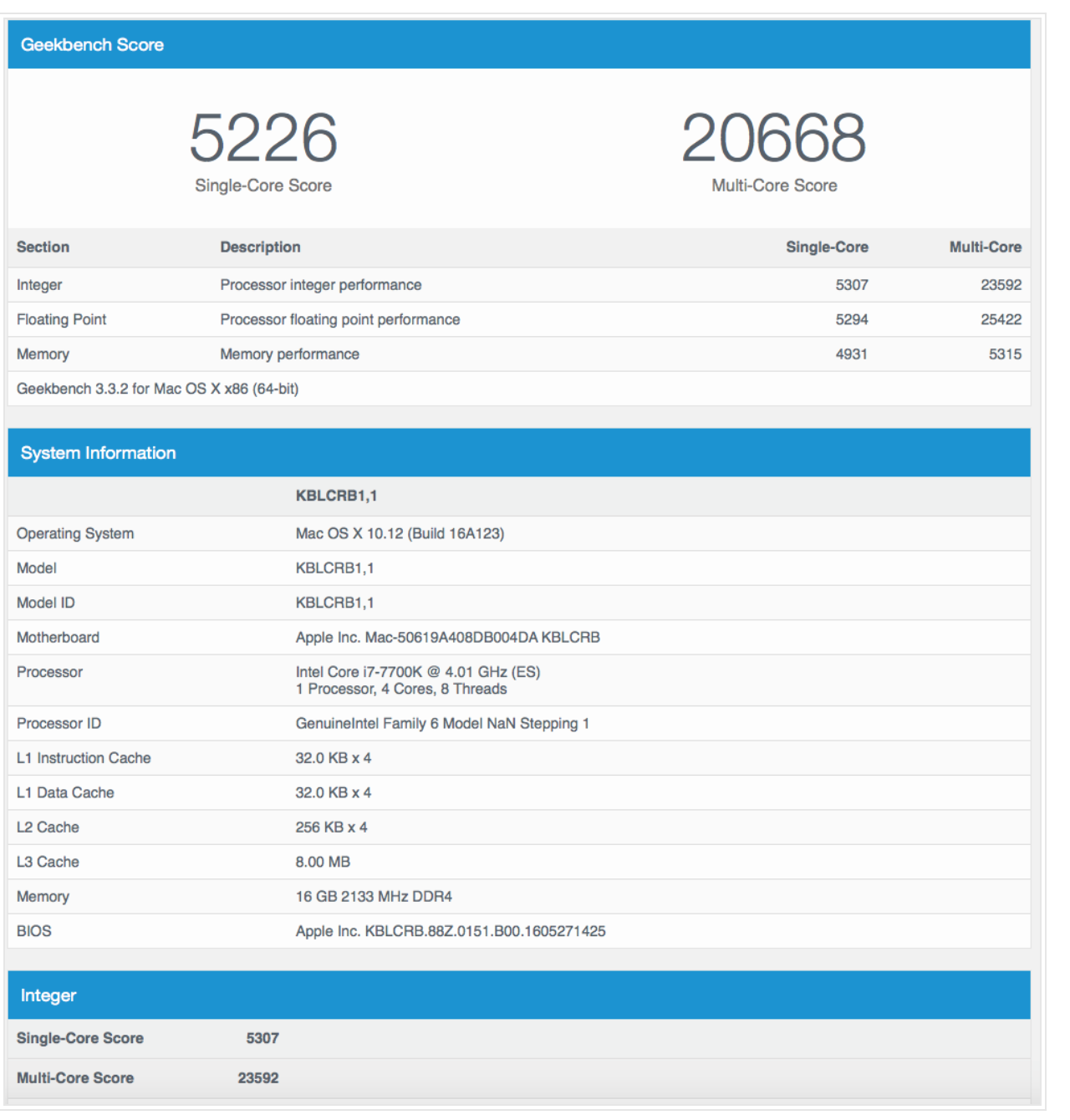Select the 256 KB x 4 value
This screenshot has width=1070, height=1120.
tap(331, 827)
